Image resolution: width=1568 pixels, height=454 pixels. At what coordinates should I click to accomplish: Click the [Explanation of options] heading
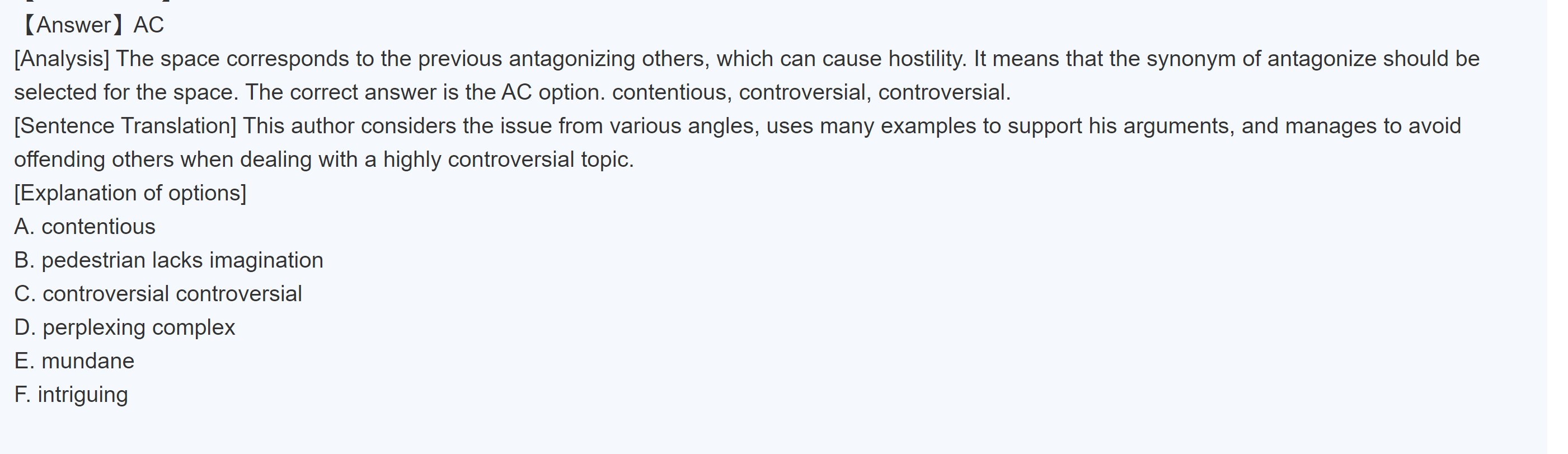pyautogui.click(x=130, y=193)
